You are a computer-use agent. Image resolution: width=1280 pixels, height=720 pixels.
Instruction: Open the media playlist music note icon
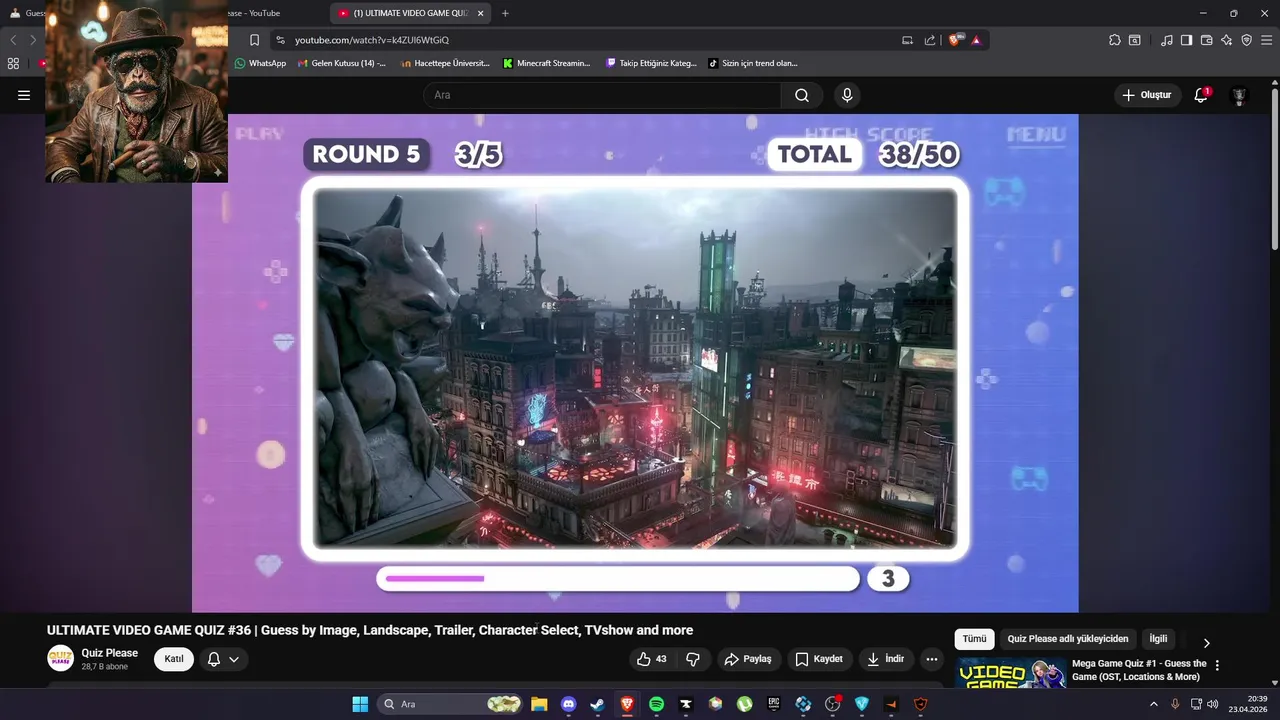tap(1167, 40)
